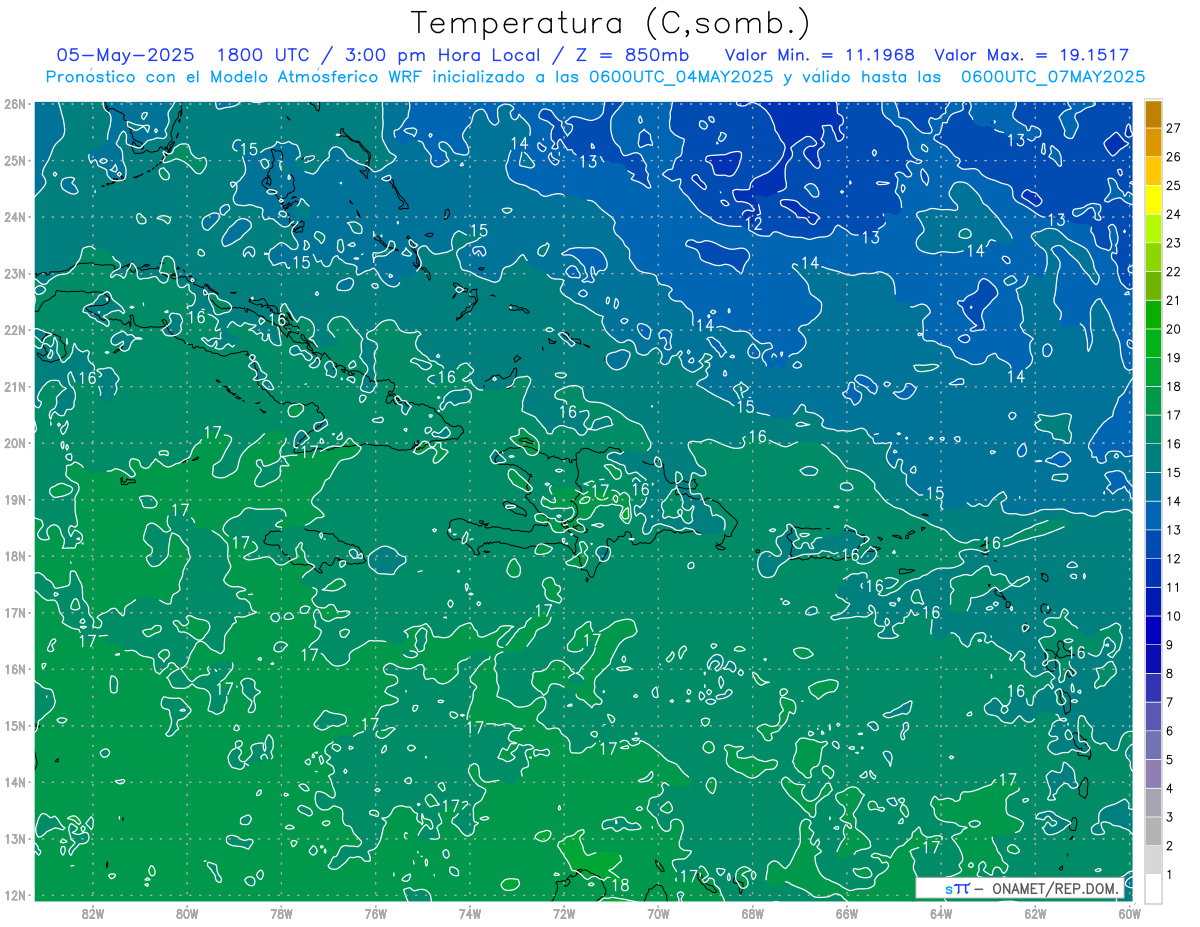Click the purple color bar swatch between 4 and 5
Screen dimensions: 1200x927
pos(1153,773)
